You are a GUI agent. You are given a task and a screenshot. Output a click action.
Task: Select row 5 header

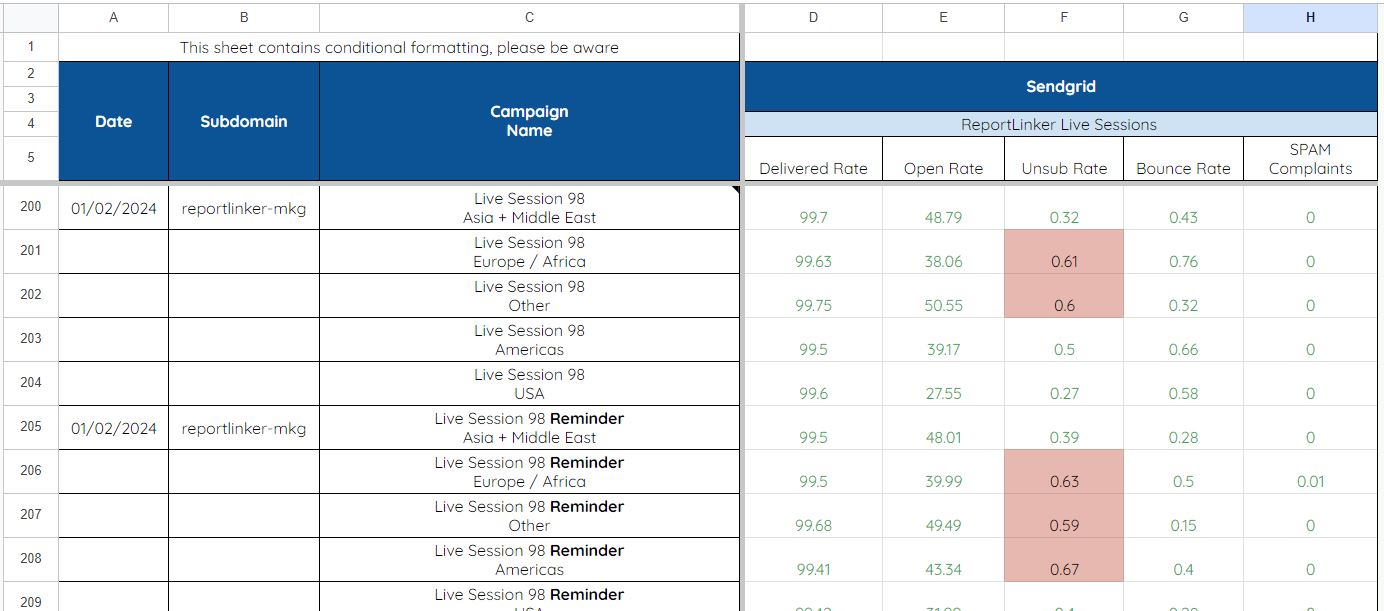[30, 158]
